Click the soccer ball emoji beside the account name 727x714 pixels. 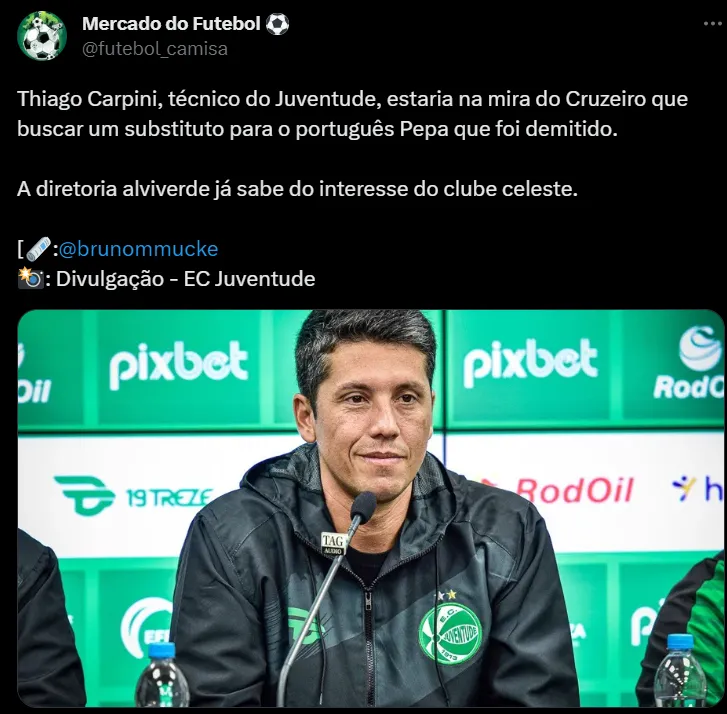(x=277, y=24)
